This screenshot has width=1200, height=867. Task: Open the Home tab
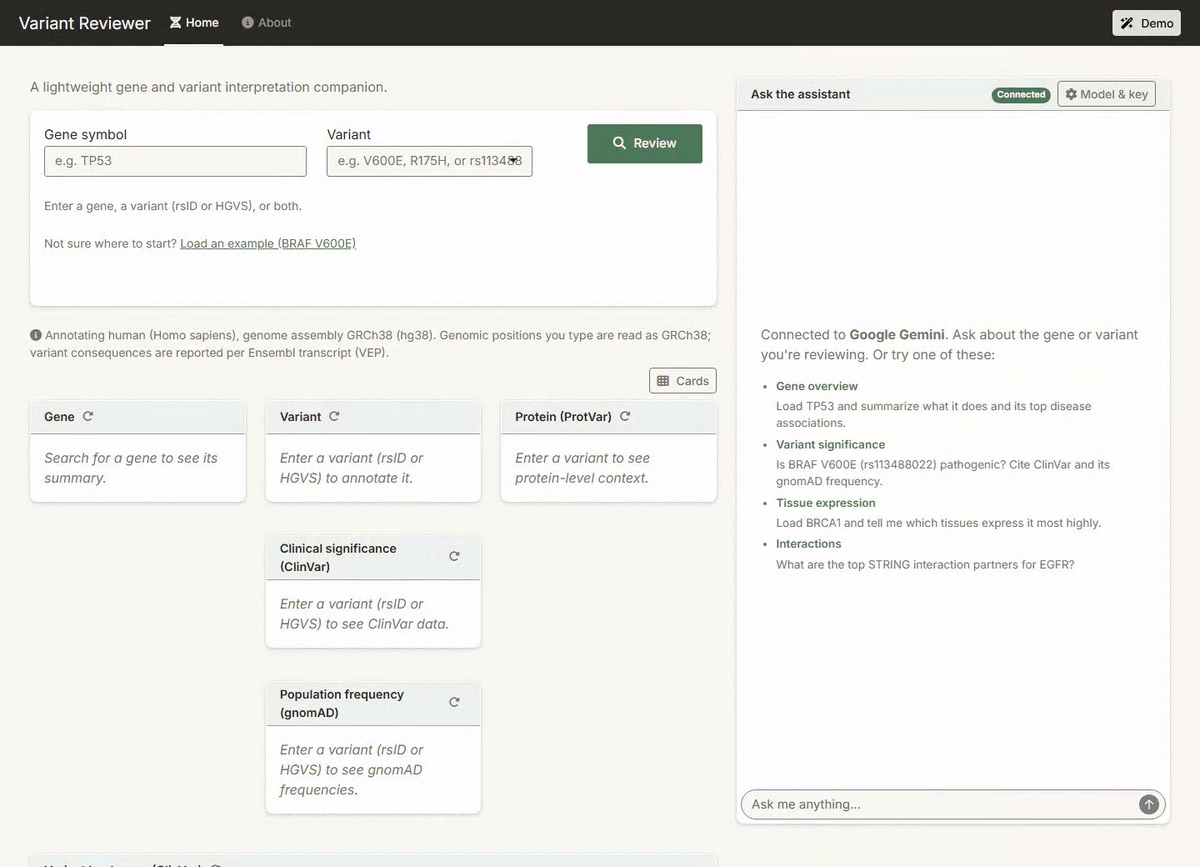click(x=194, y=22)
